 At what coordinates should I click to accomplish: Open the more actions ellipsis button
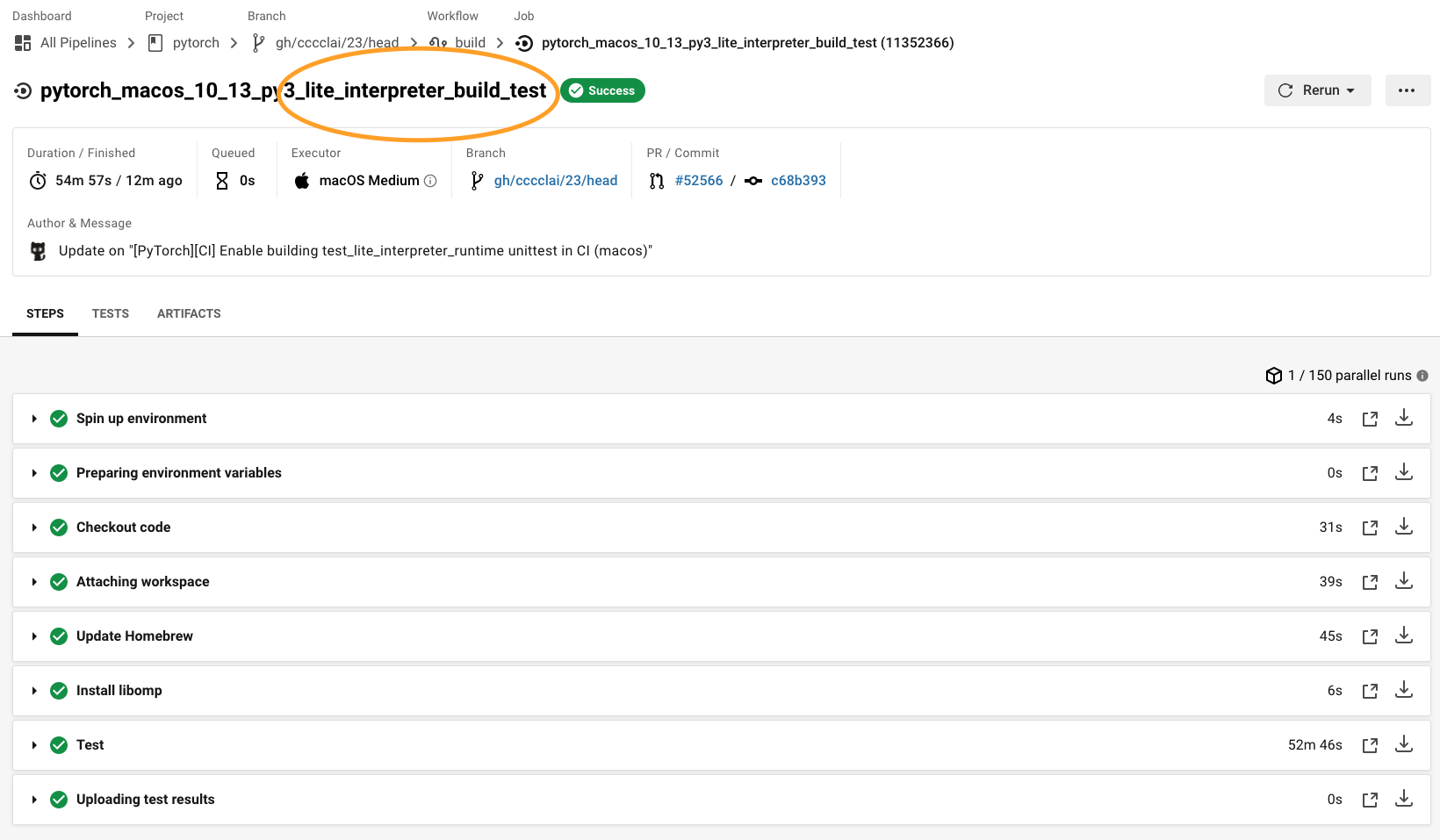pos(1408,90)
